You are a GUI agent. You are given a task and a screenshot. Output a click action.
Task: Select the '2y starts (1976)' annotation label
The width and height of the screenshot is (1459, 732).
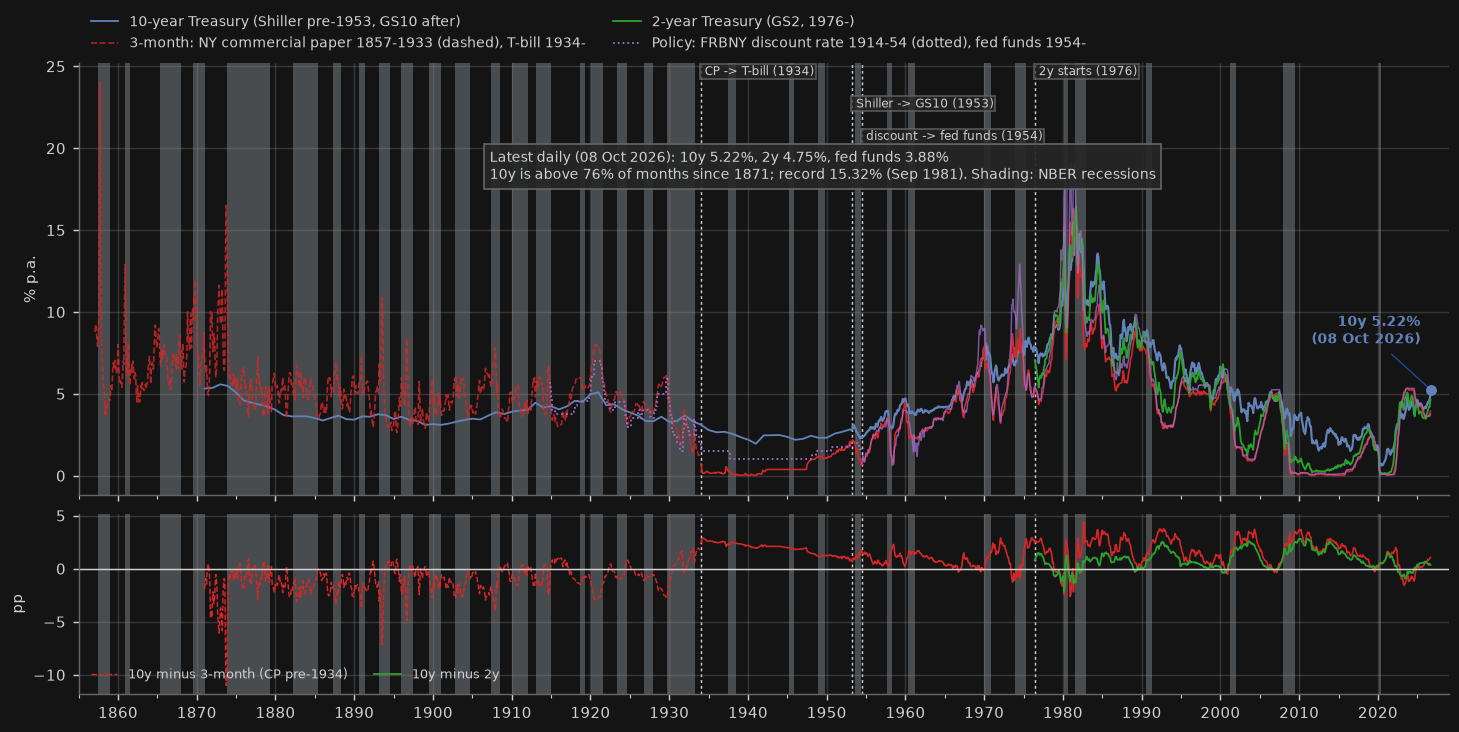1088,71
